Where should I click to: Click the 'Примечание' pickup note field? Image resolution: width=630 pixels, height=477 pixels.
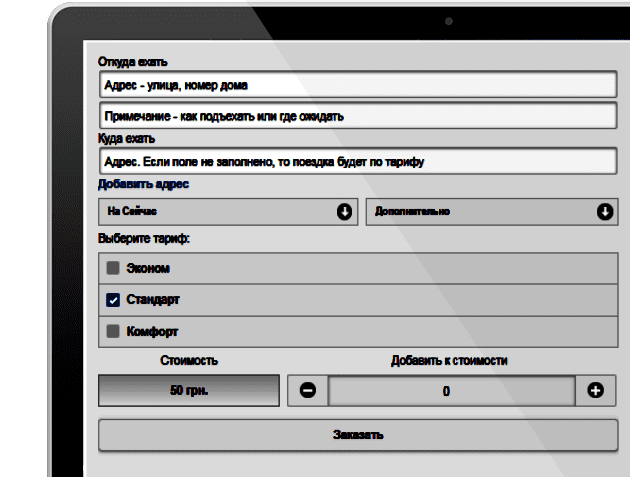coord(358,115)
